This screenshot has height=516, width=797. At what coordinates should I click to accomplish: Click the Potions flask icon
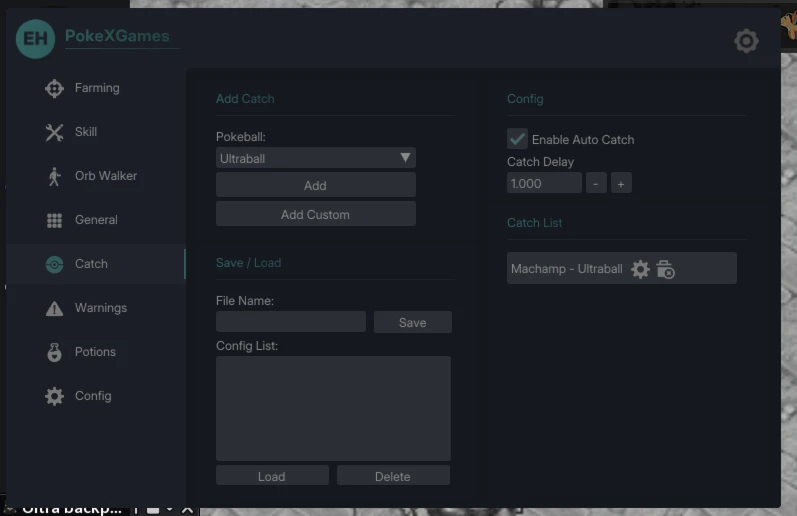pos(54,352)
